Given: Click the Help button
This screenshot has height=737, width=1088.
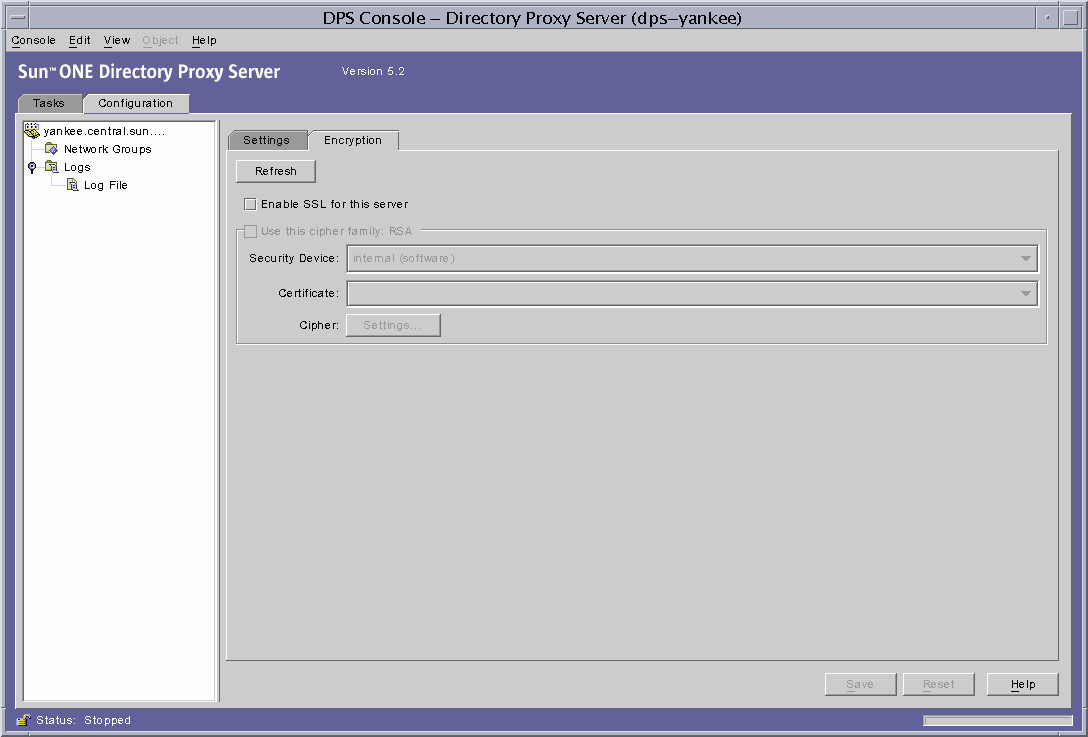Looking at the screenshot, I should pyautogui.click(x=1022, y=684).
